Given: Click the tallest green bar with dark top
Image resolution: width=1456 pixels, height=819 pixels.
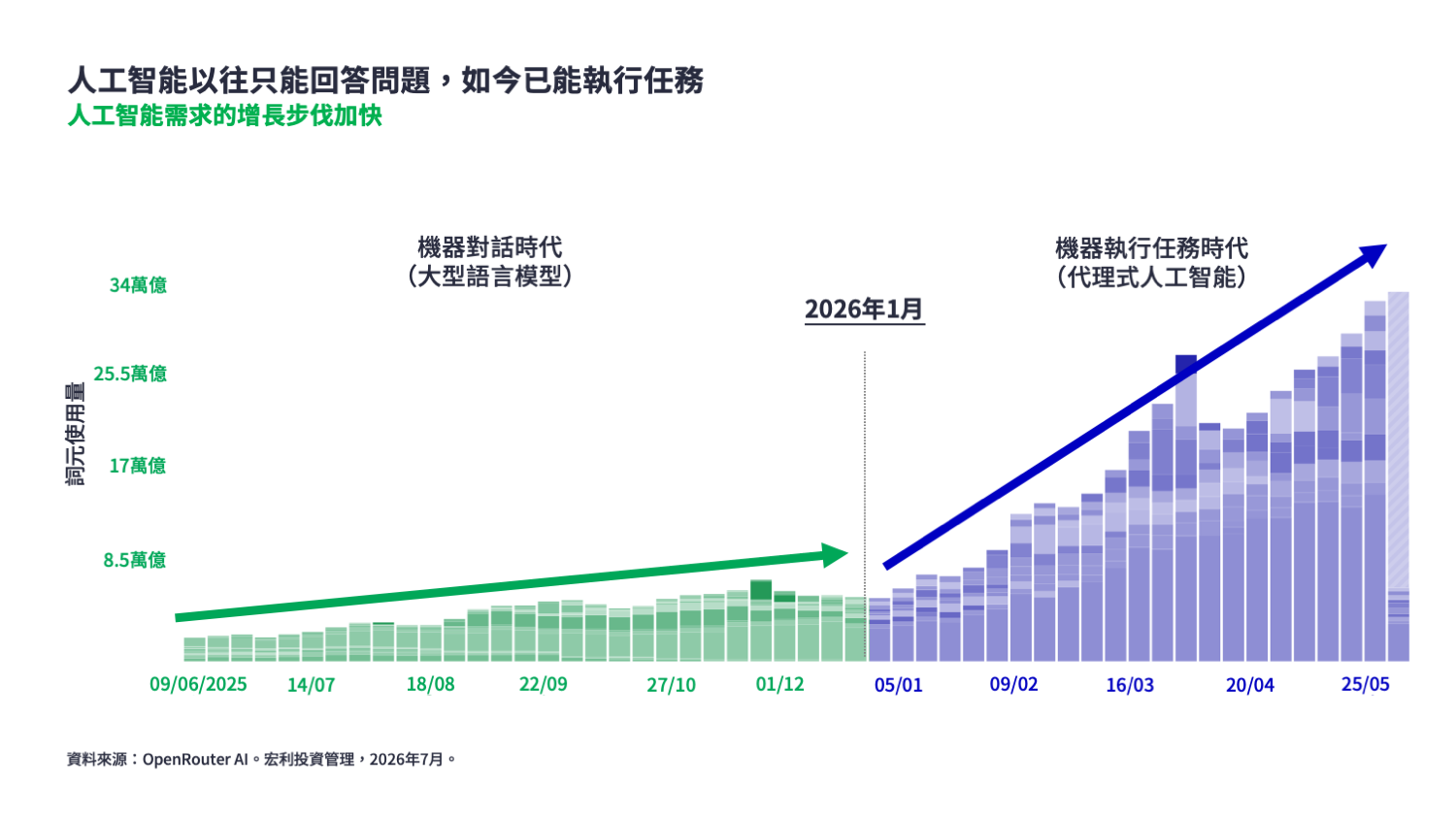Looking at the screenshot, I should coord(761,621).
